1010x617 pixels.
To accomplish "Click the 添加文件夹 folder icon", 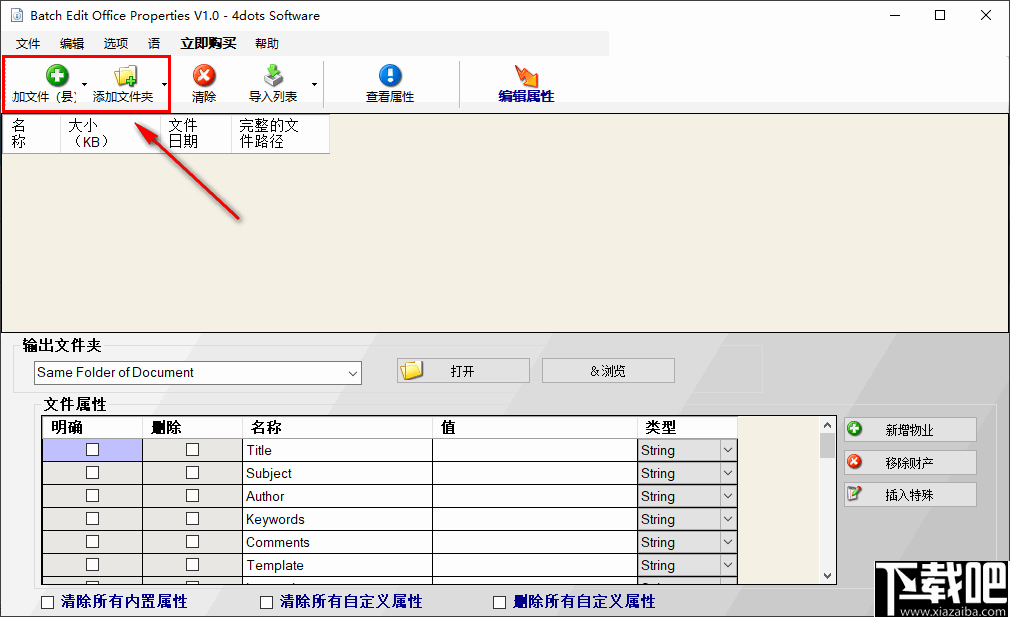I will pos(126,74).
